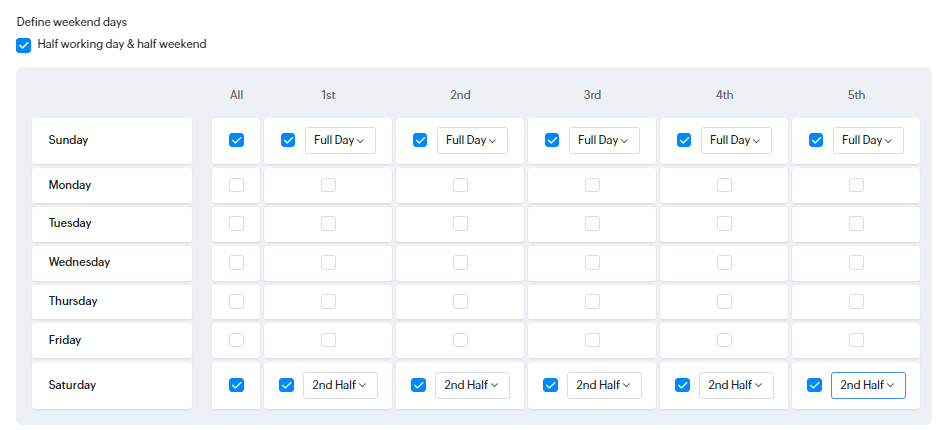939x430 pixels.
Task: Open the Saturday 1st 2nd Half dropdown
Action: click(x=340, y=385)
